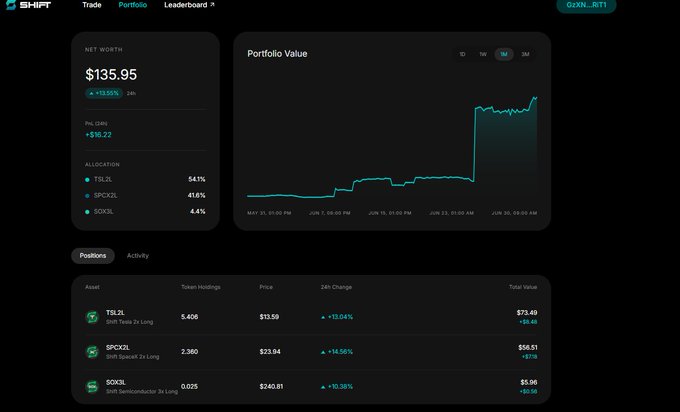Click the $135.95 net worth value
The height and width of the screenshot is (412, 680).
click(111, 75)
